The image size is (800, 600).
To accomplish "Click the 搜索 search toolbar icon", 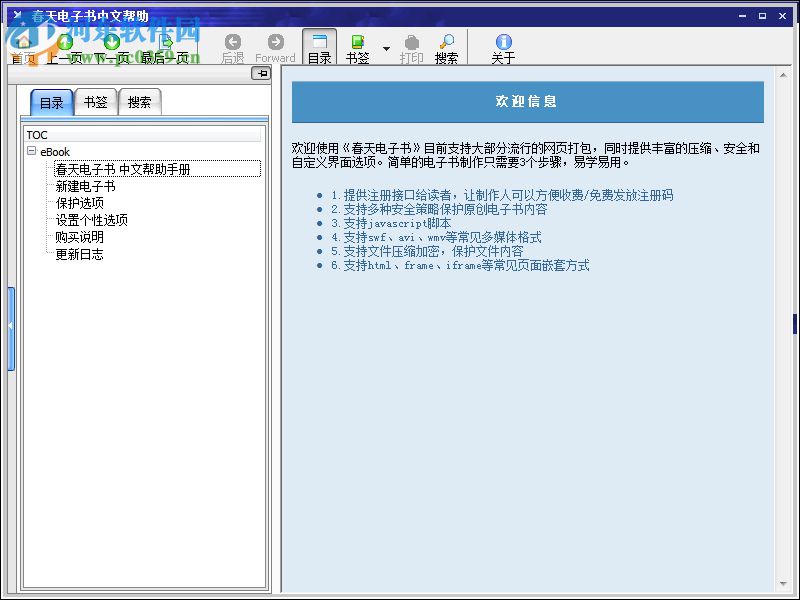I will [x=446, y=44].
